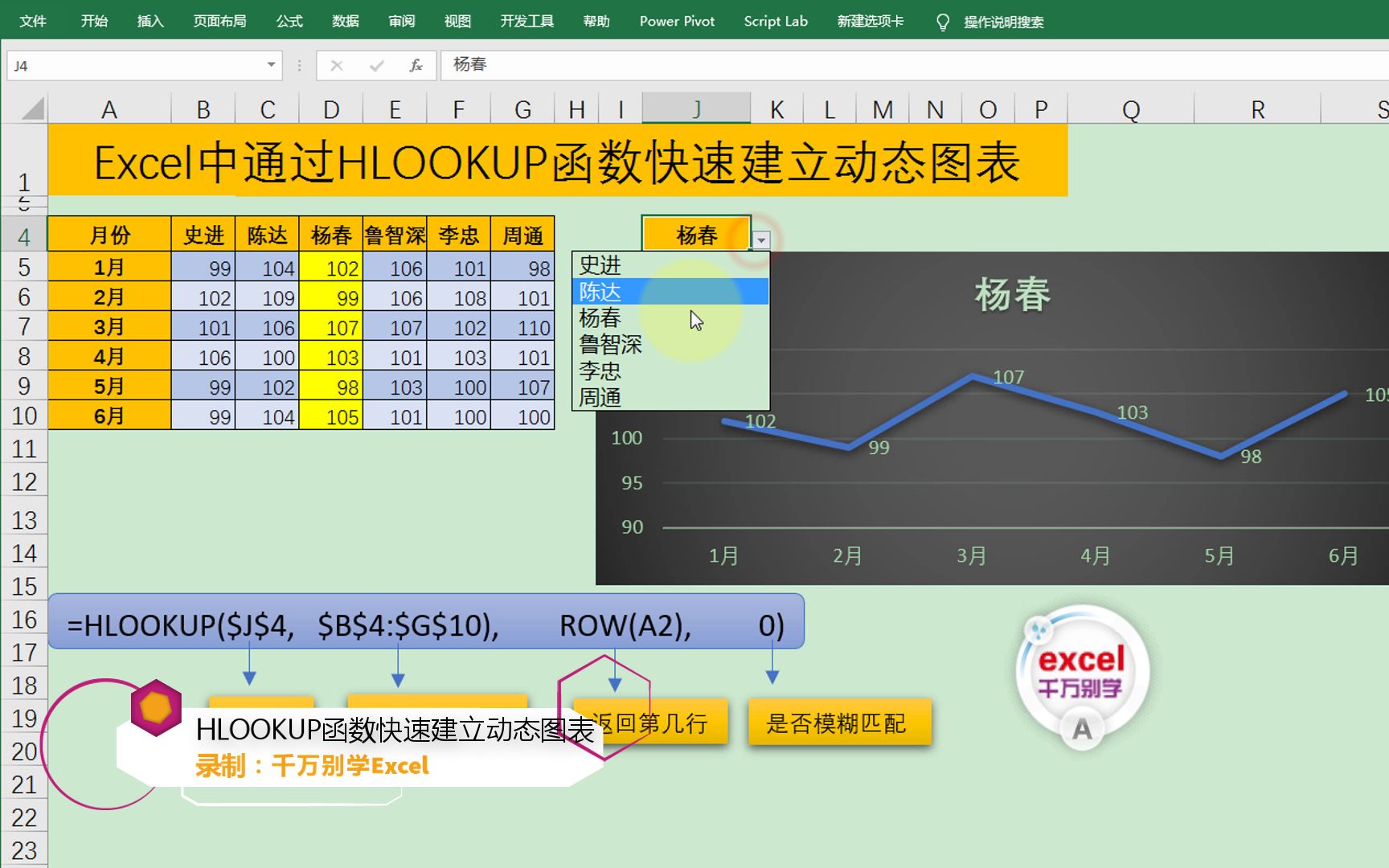Image resolution: width=1389 pixels, height=868 pixels.
Task: Click the lightbulb search icon in the ribbon
Action: point(942,22)
